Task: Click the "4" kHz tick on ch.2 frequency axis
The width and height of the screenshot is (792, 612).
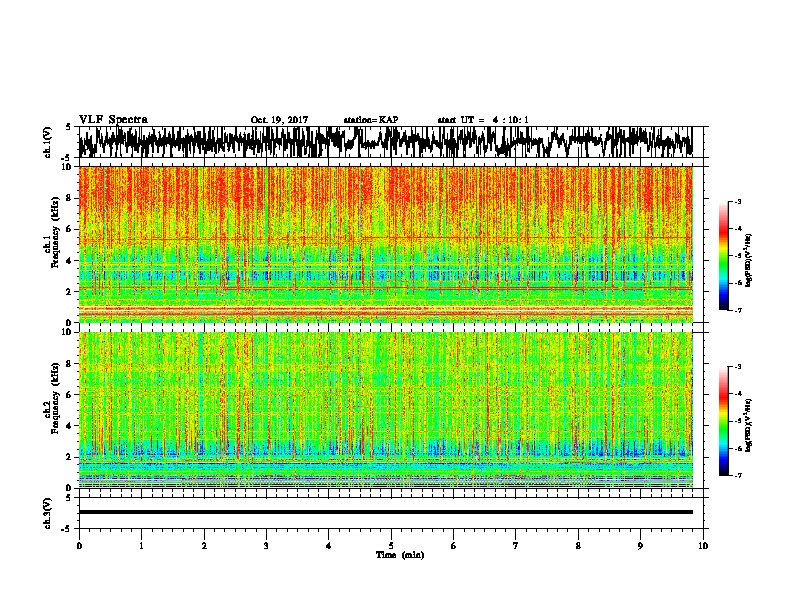Action: coord(70,426)
